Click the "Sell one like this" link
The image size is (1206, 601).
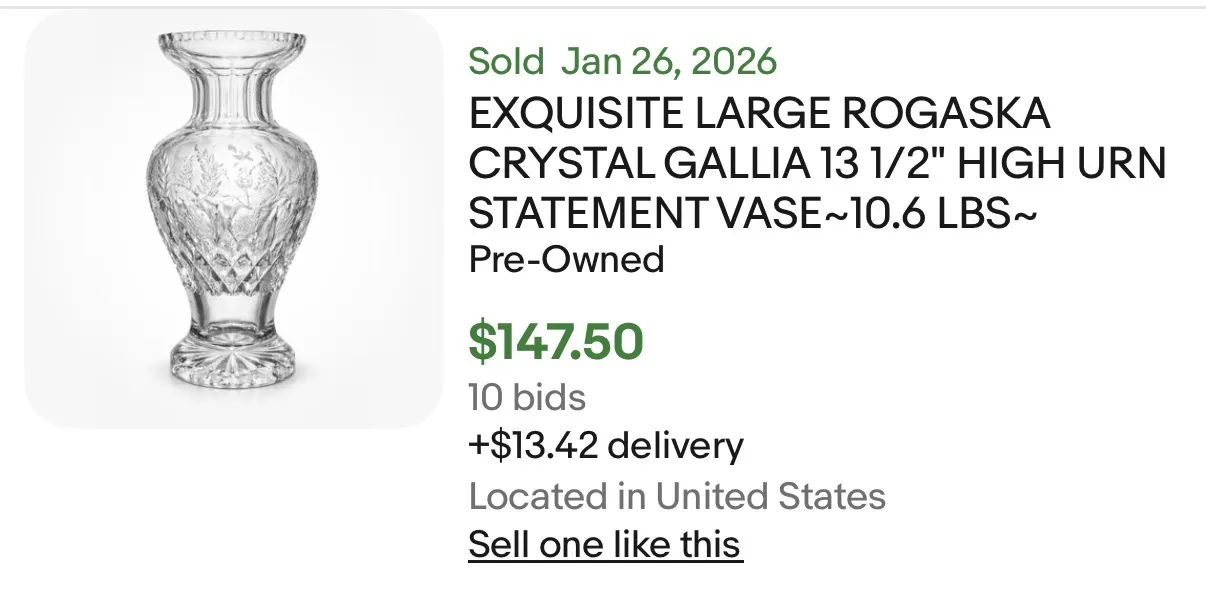click(x=605, y=545)
